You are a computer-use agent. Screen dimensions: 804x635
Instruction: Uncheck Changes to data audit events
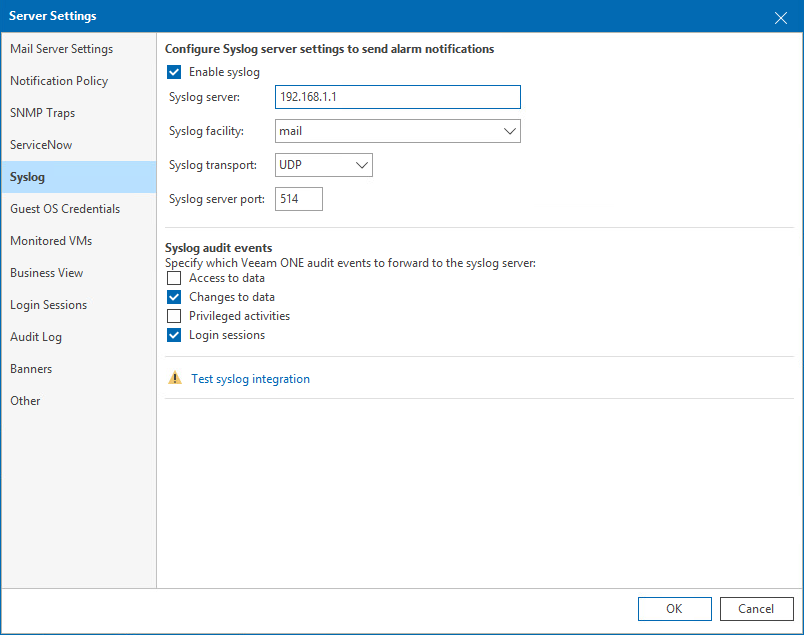click(x=174, y=297)
